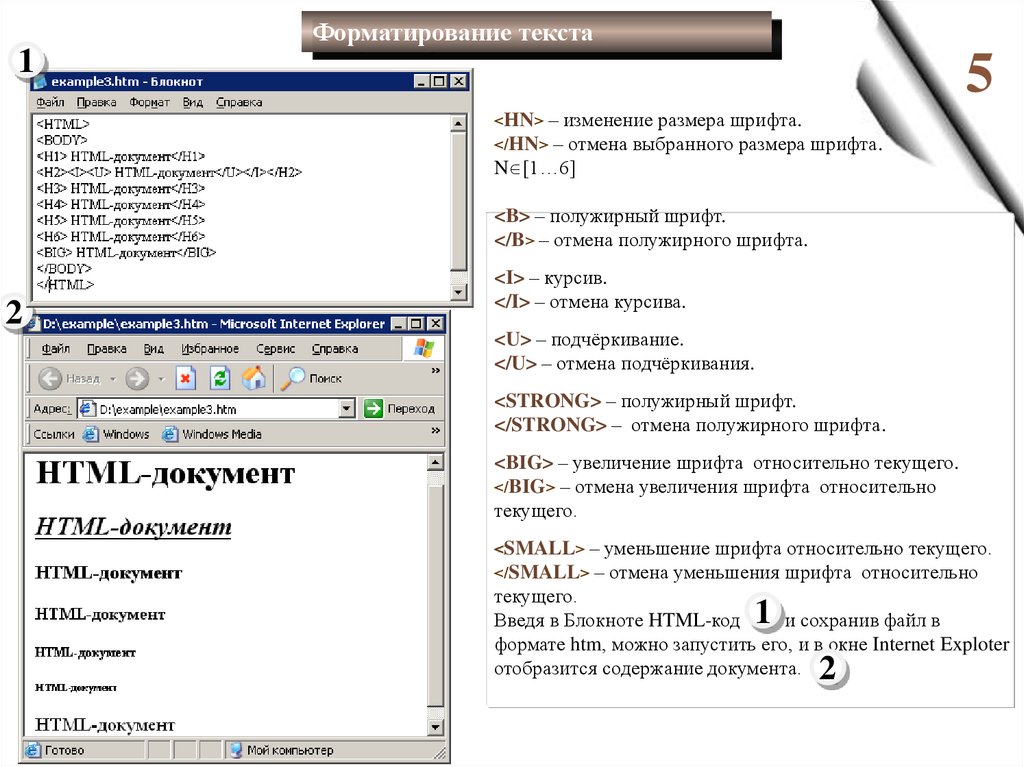Open Поиск search in Internet Explorer toolbar
The image size is (1024, 767).
tap(312, 378)
